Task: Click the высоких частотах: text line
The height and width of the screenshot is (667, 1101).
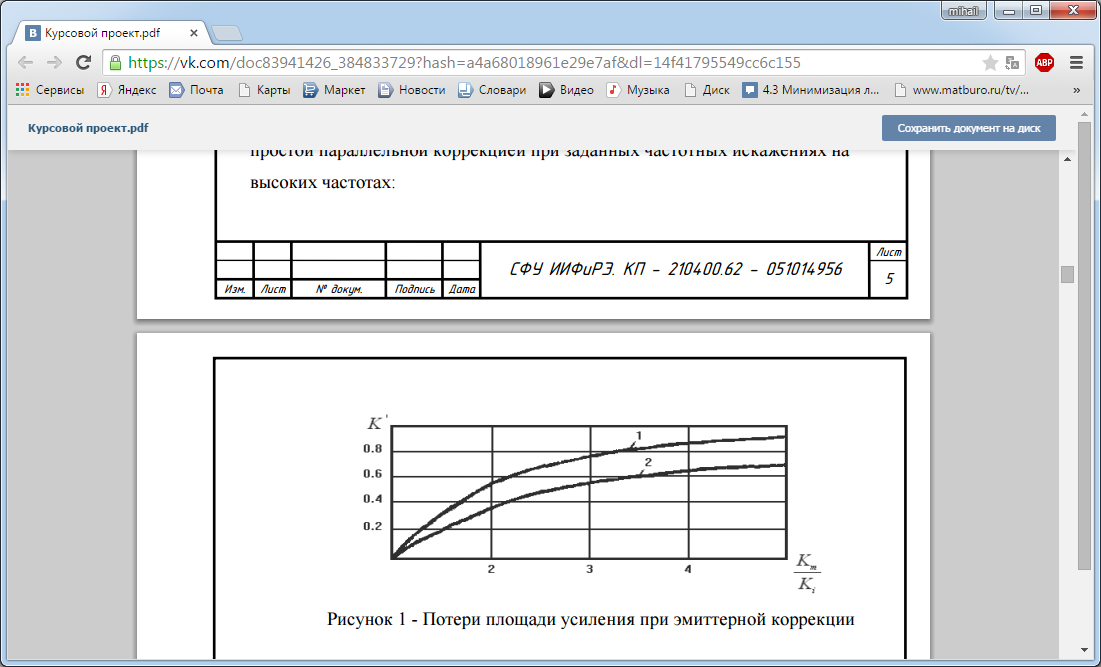Action: (323, 182)
